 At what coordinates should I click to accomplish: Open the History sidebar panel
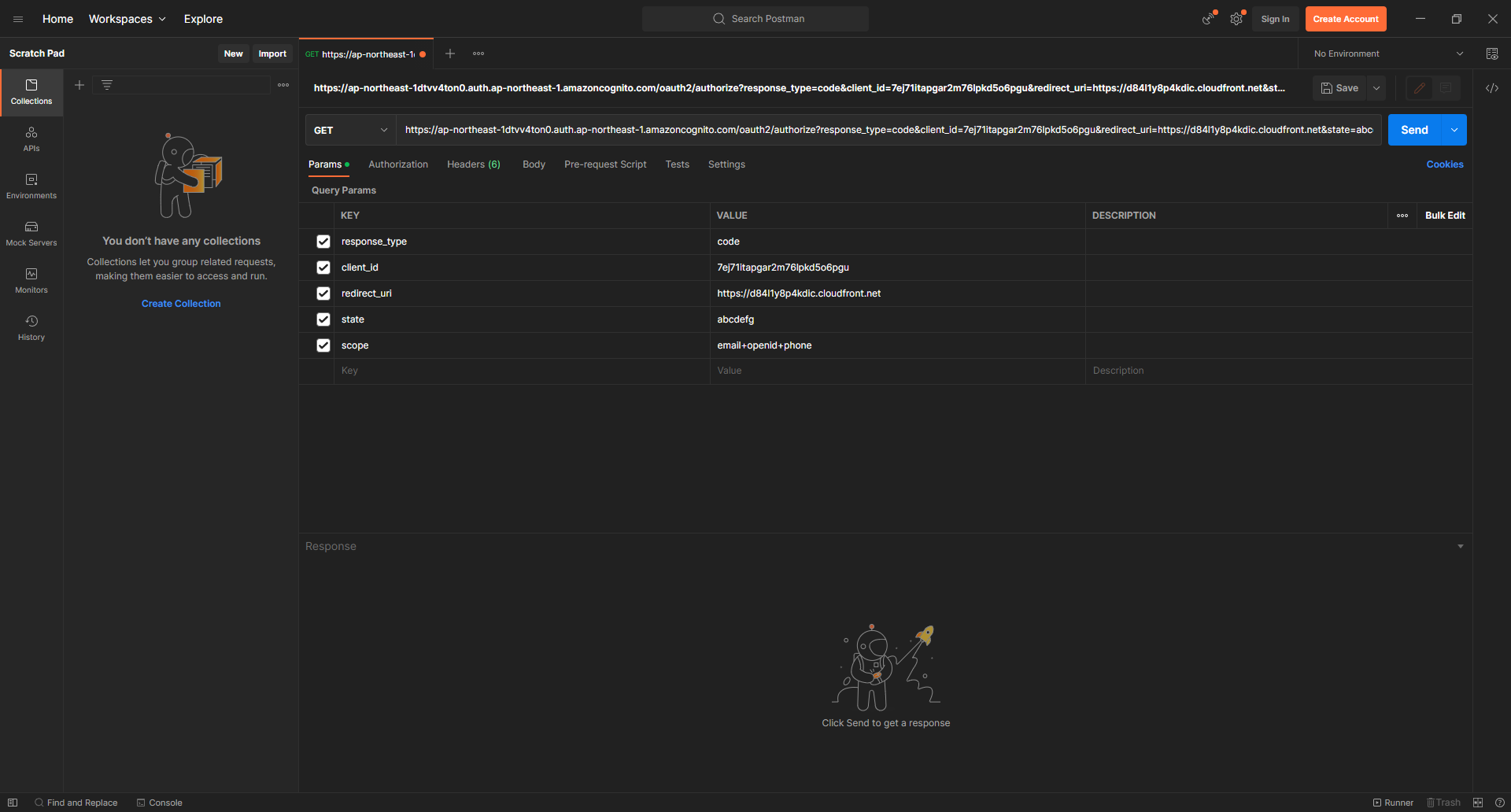[31, 328]
